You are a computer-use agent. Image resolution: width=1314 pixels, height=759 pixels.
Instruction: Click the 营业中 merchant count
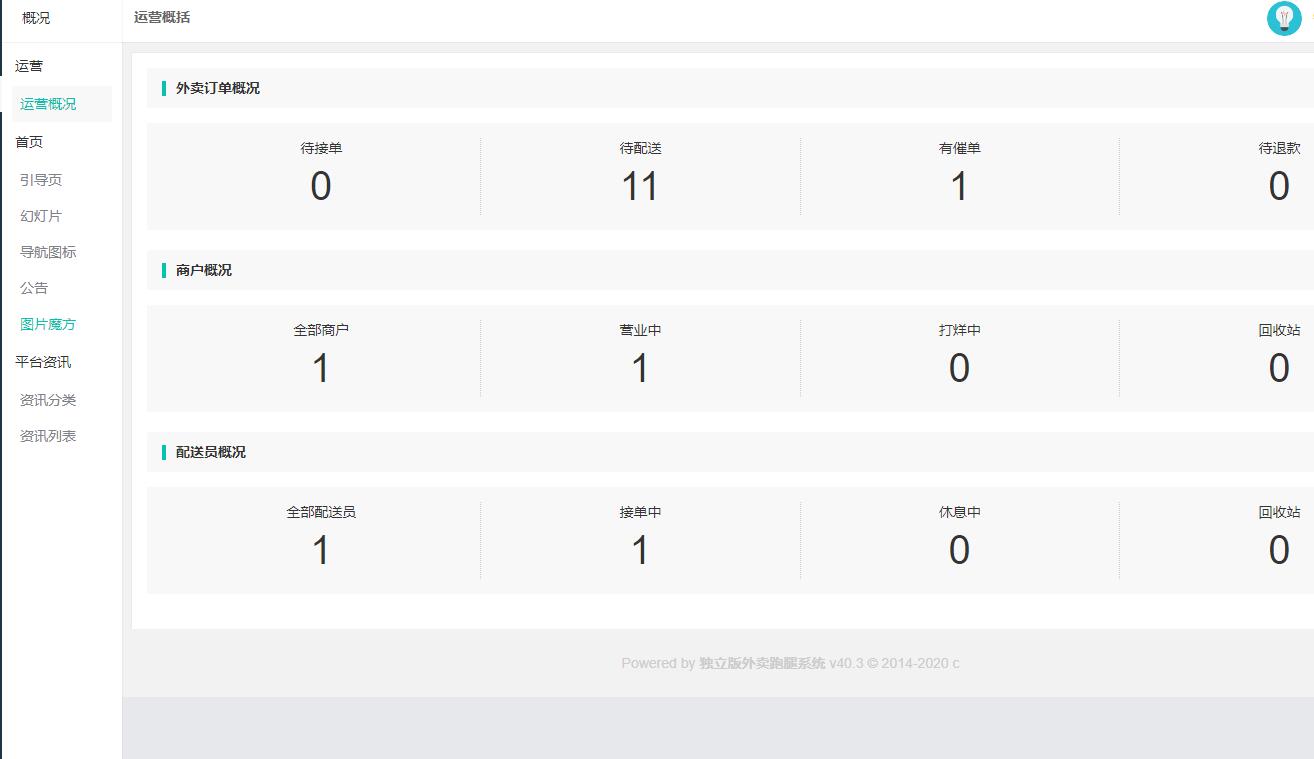pyautogui.click(x=640, y=369)
